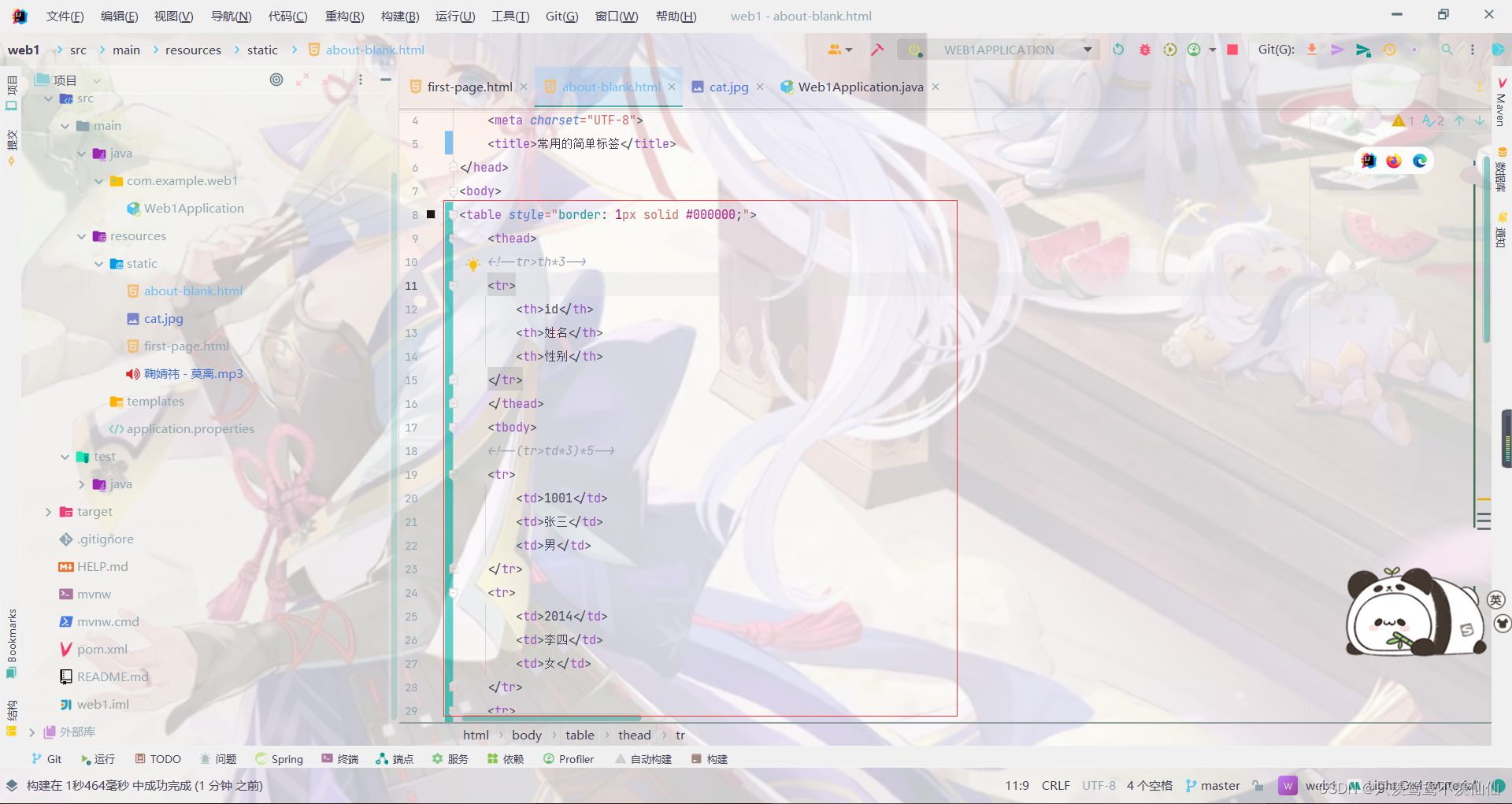Run with profiler icon in toolbar
Viewport: 1512px width, 804px height.
[1194, 50]
